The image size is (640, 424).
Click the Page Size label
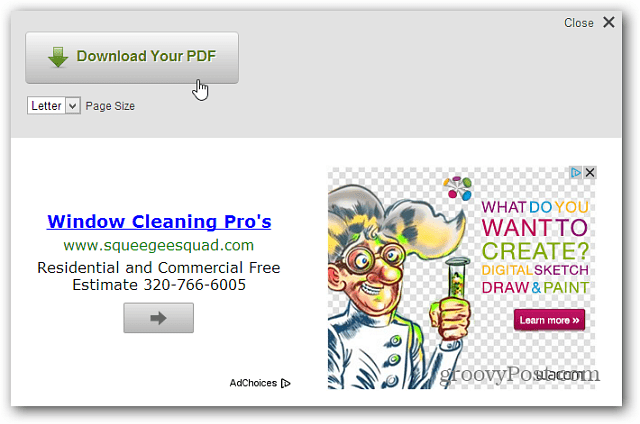[x=110, y=106]
